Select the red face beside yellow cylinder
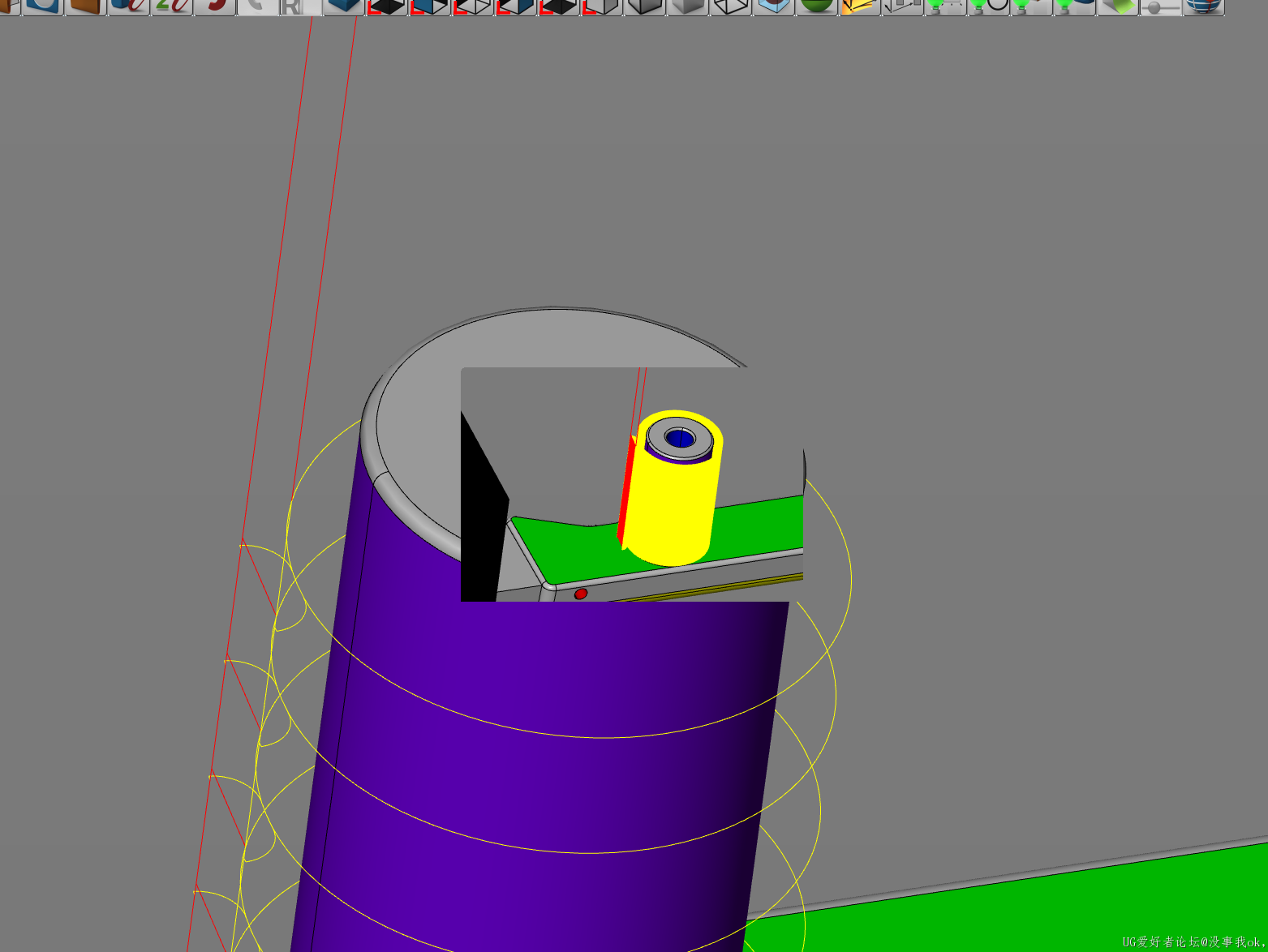The image size is (1268, 952). tap(625, 491)
